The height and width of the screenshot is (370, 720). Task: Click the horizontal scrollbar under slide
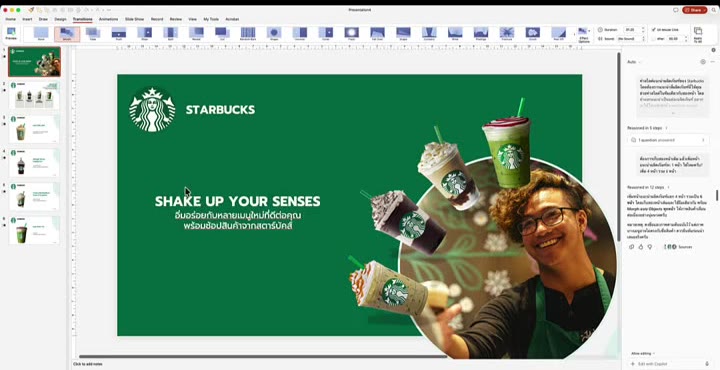pyautogui.click(x=262, y=356)
